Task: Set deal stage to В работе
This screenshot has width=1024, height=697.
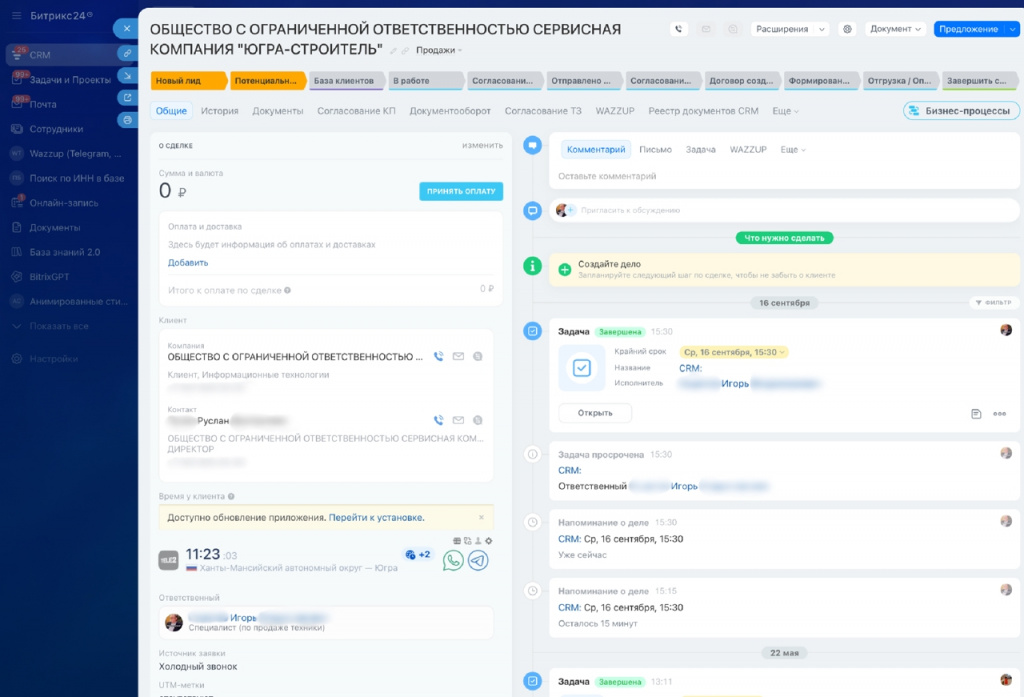Action: 425,81
